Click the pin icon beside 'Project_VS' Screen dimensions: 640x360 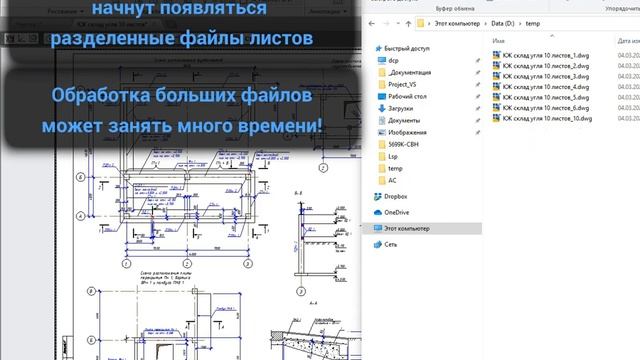[478, 85]
